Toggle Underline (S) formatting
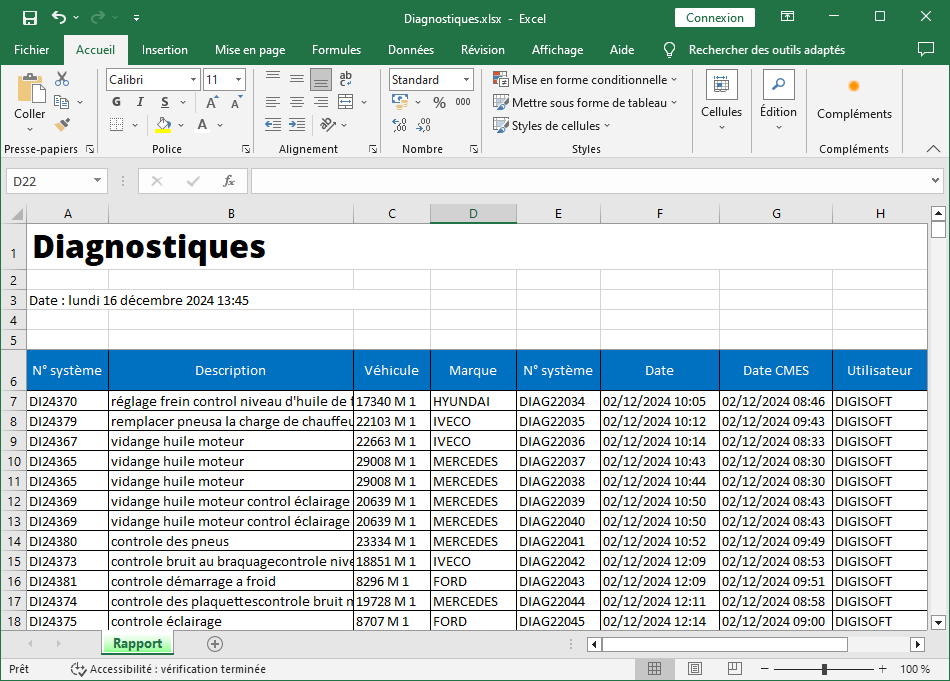The height and width of the screenshot is (681, 950). [x=165, y=102]
